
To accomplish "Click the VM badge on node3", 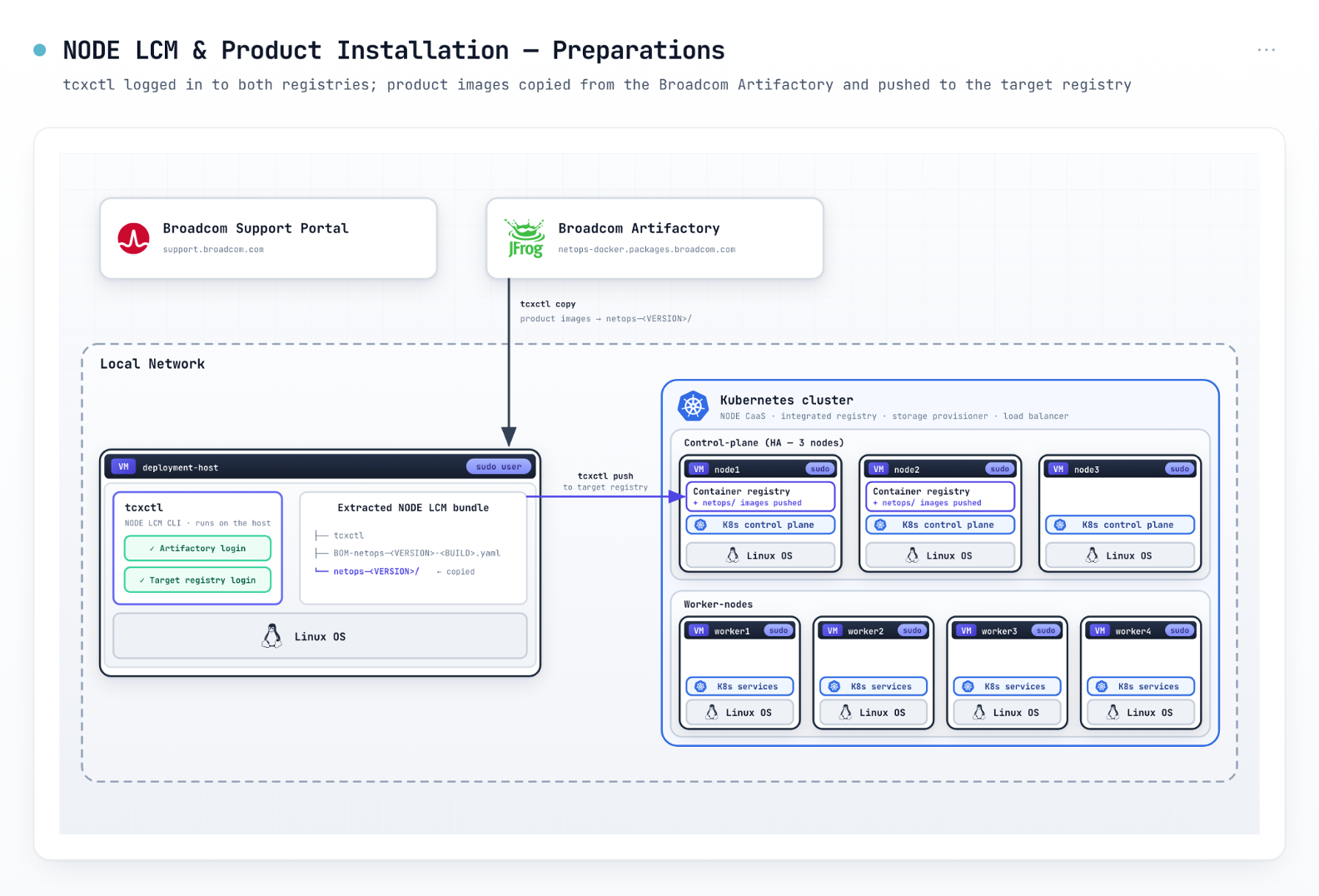I will 1058,469.
